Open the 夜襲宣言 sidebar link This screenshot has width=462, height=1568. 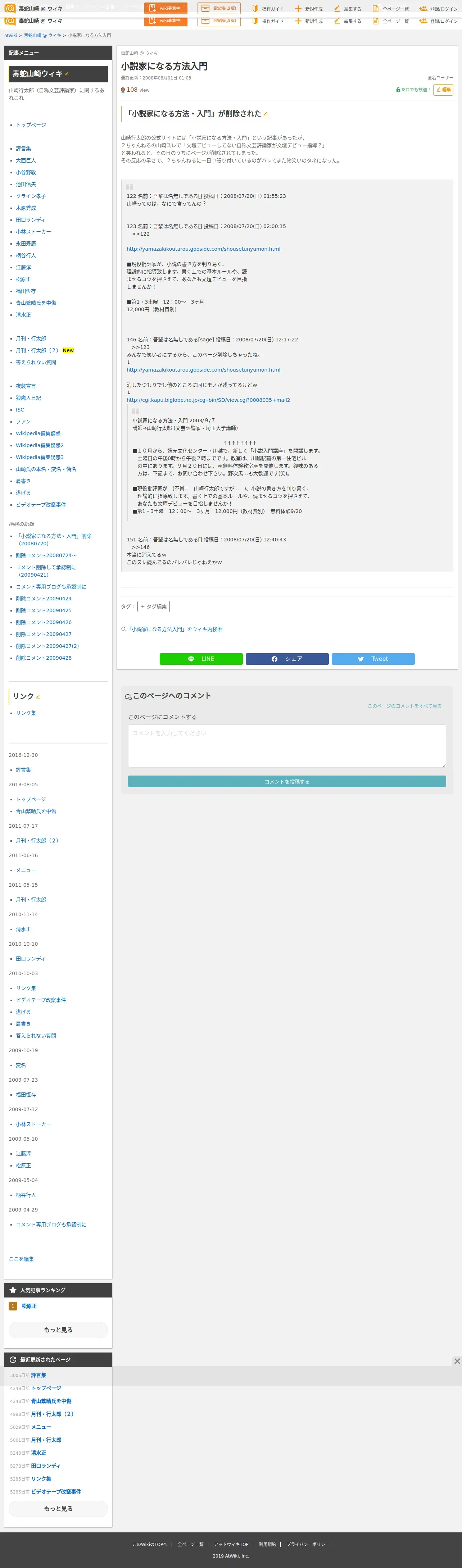coord(26,386)
